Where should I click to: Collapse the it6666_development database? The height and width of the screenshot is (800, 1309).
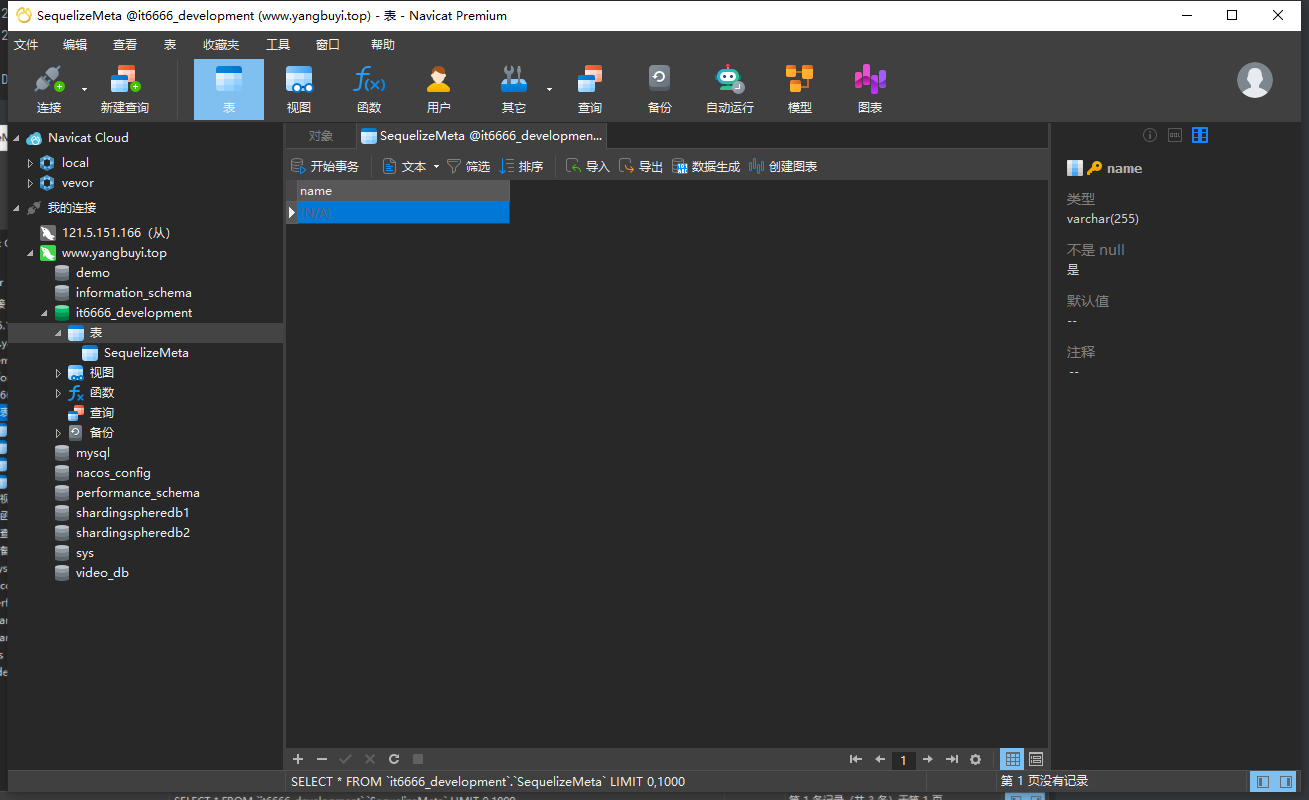click(x=44, y=313)
